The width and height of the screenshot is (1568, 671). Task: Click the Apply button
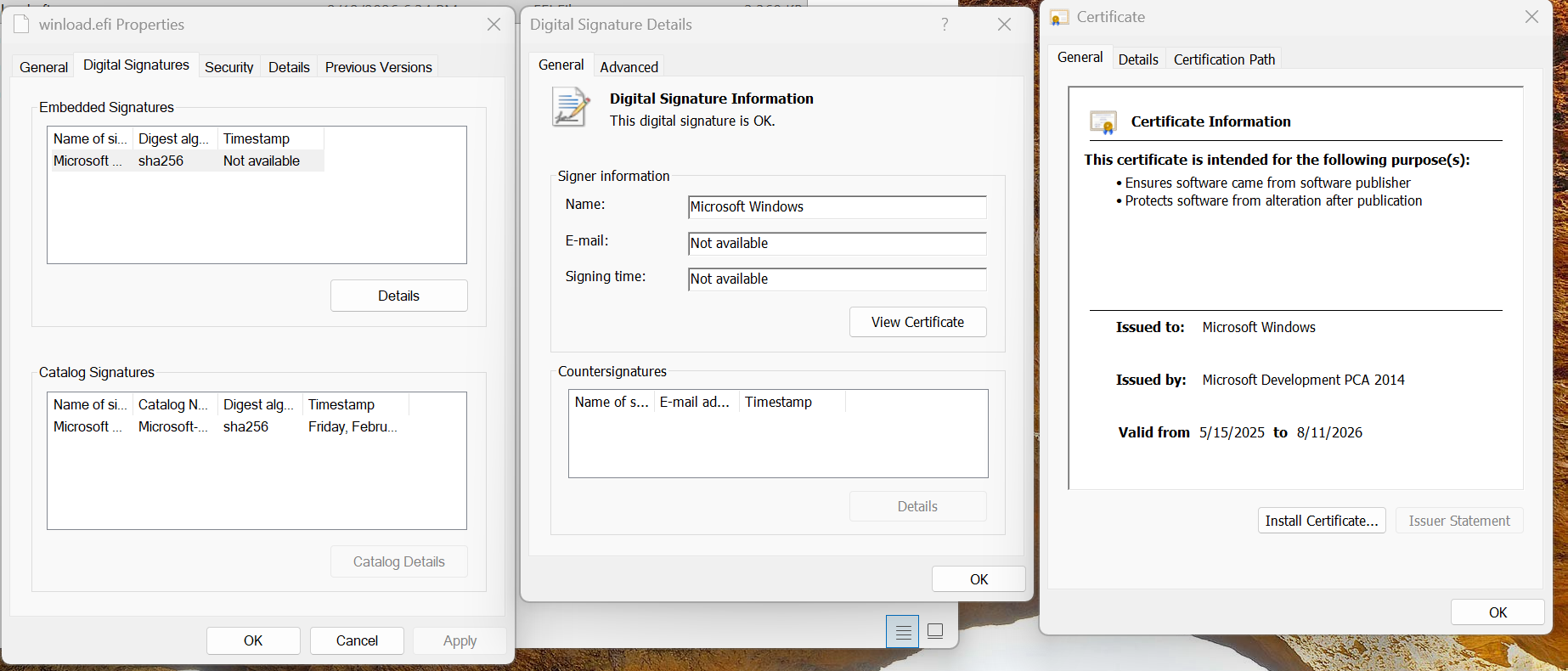point(460,640)
